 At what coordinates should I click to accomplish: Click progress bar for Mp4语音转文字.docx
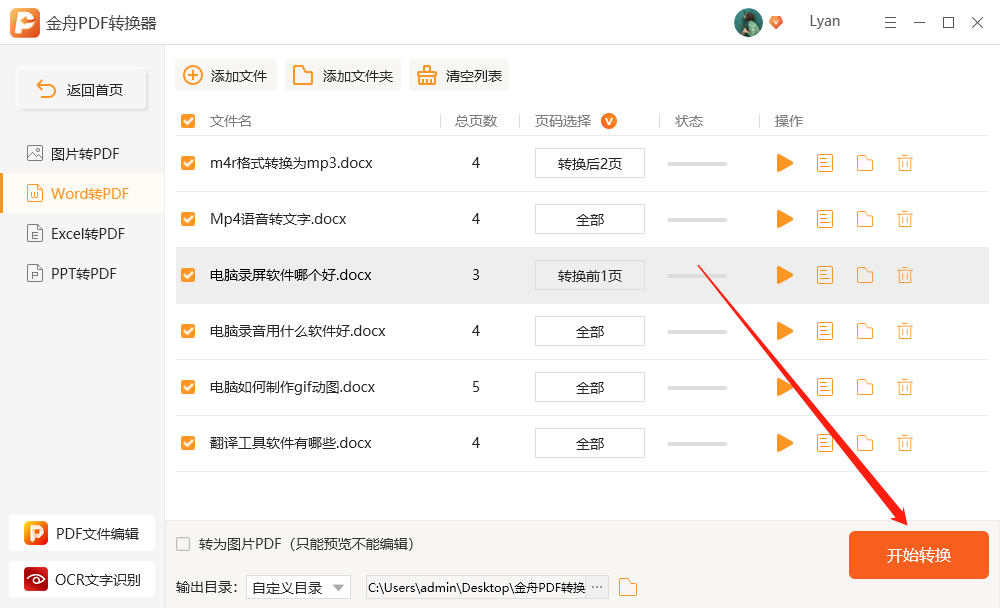click(696, 220)
